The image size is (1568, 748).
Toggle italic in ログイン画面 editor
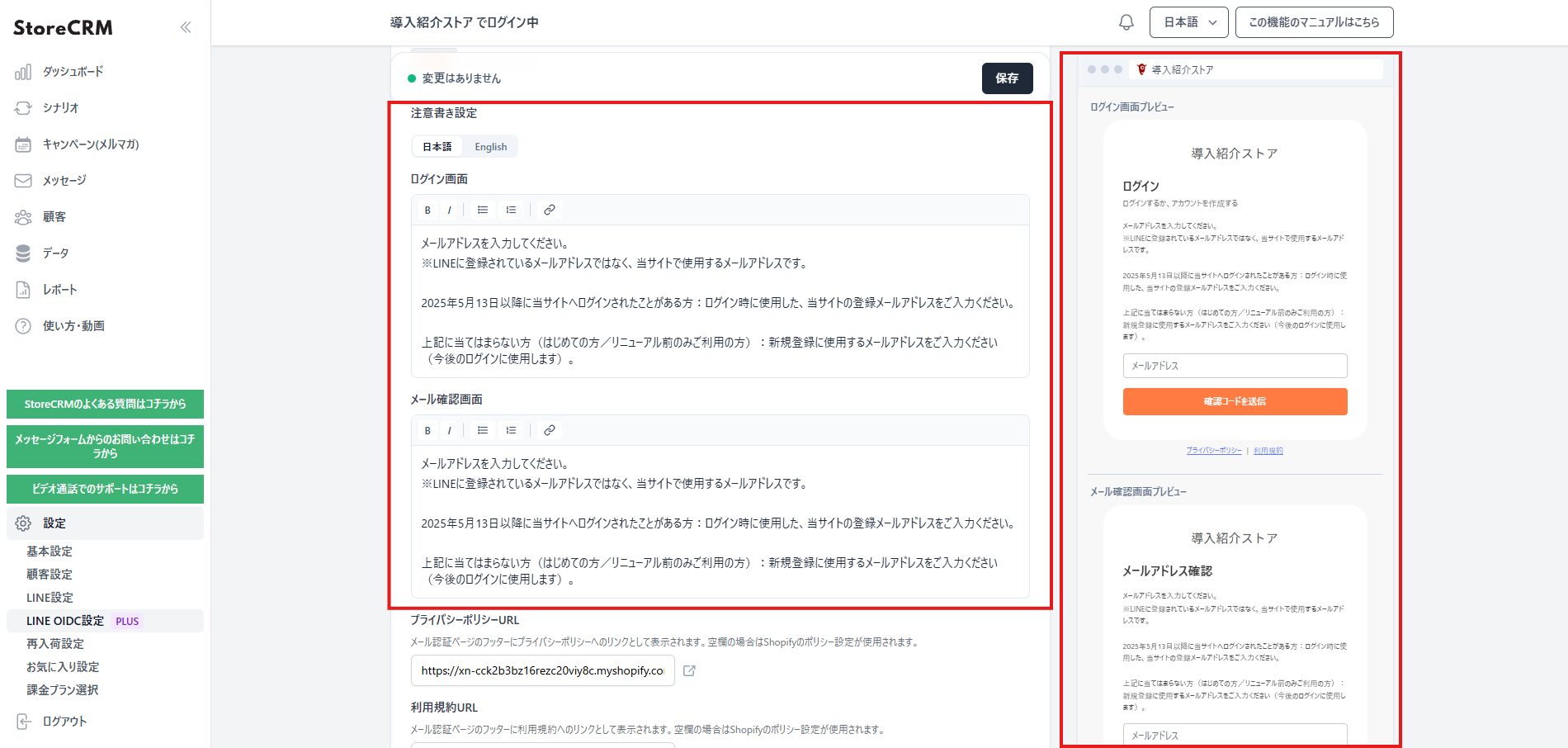pos(449,210)
